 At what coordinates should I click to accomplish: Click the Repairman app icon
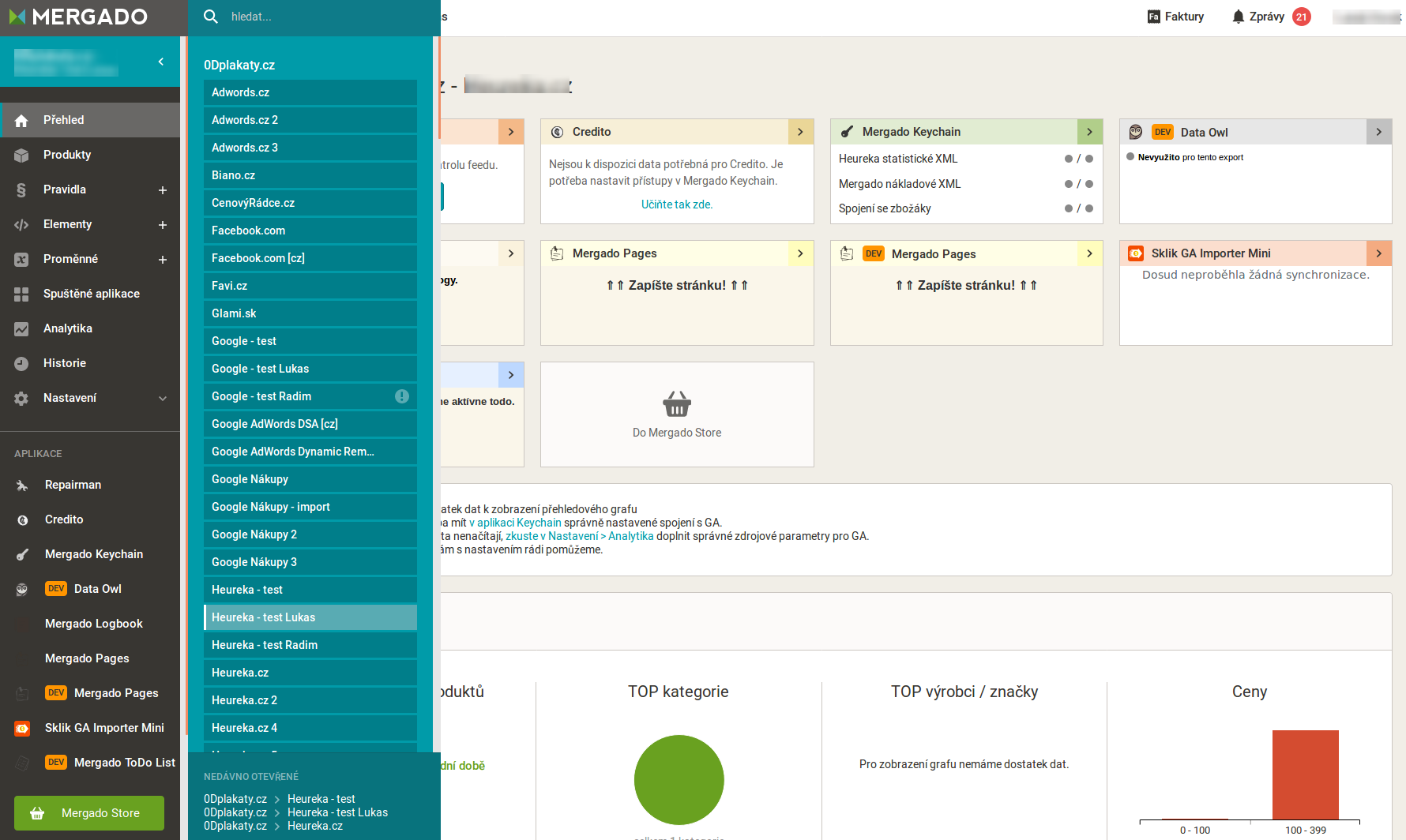pos(22,486)
